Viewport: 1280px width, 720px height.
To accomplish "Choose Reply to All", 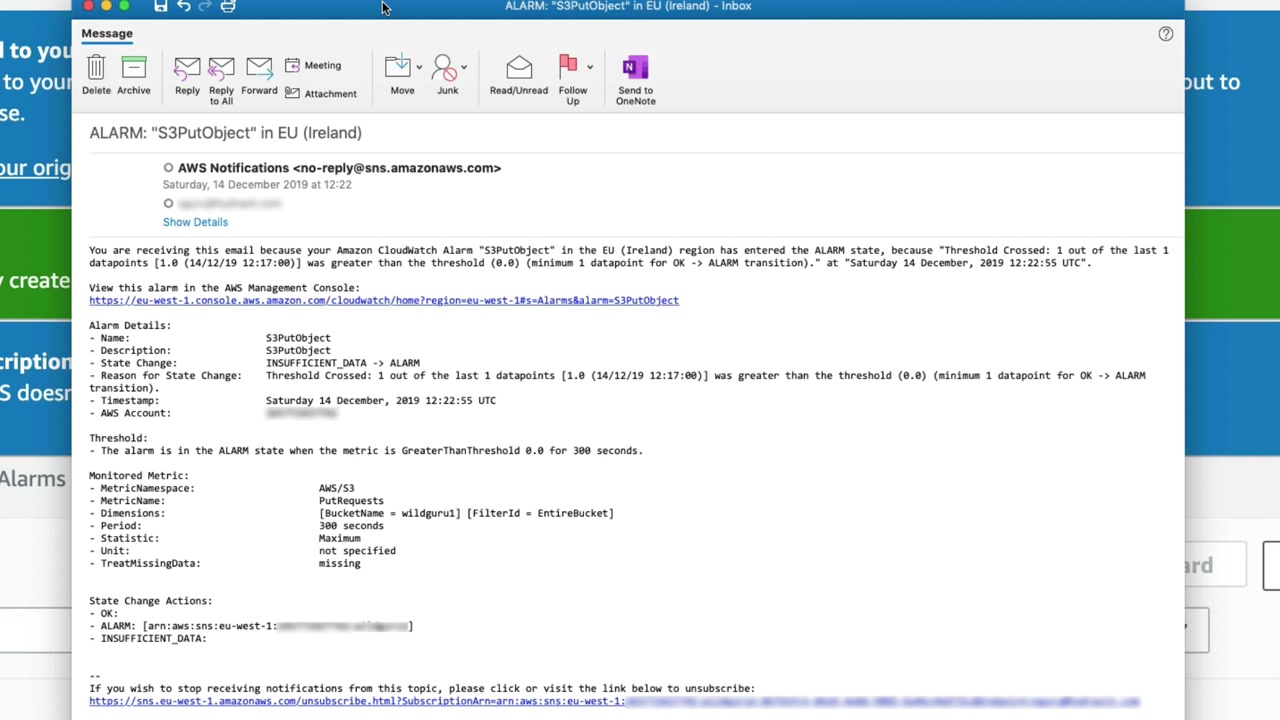I will click(221, 80).
